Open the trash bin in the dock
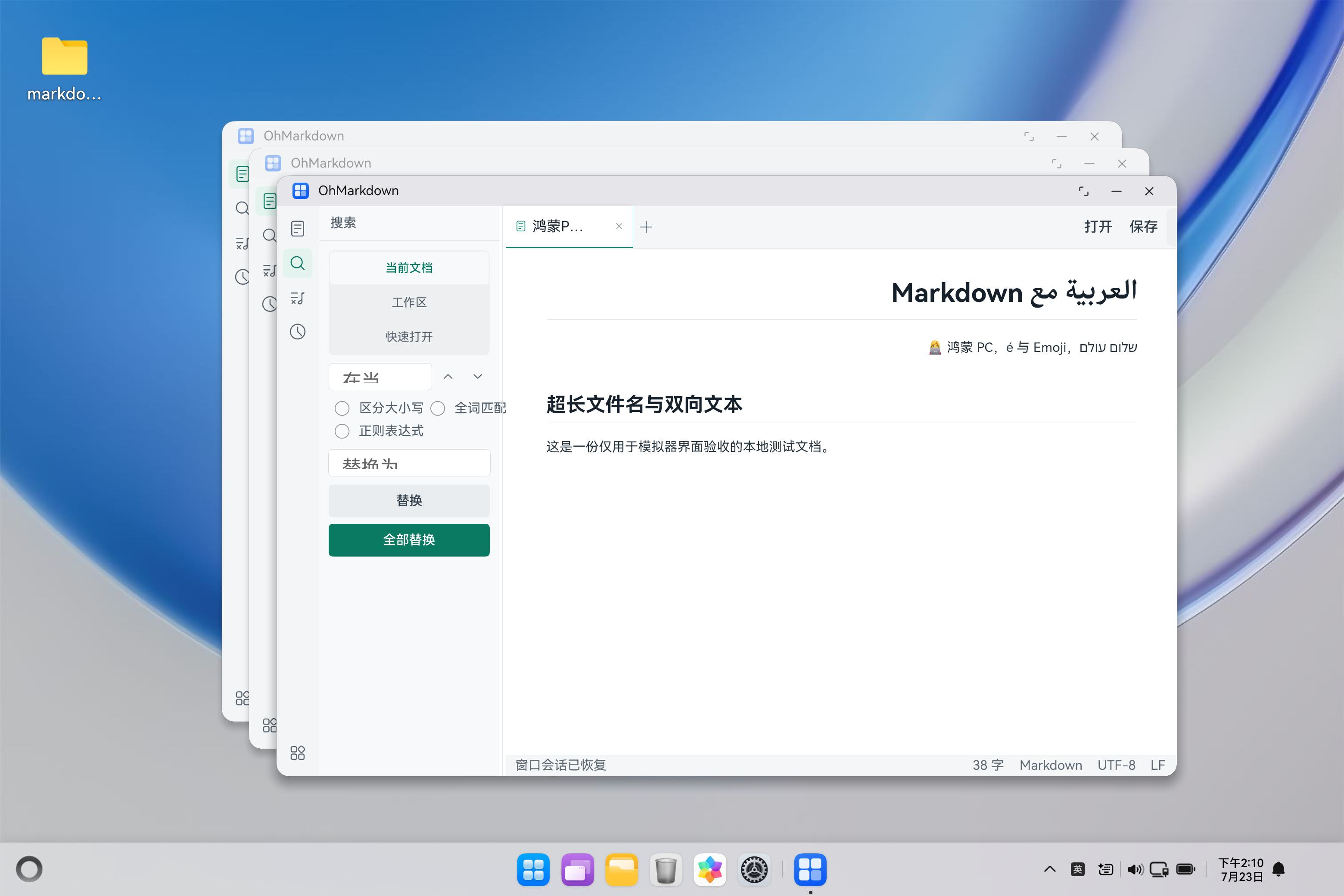The width and height of the screenshot is (1344, 896). pos(666,870)
